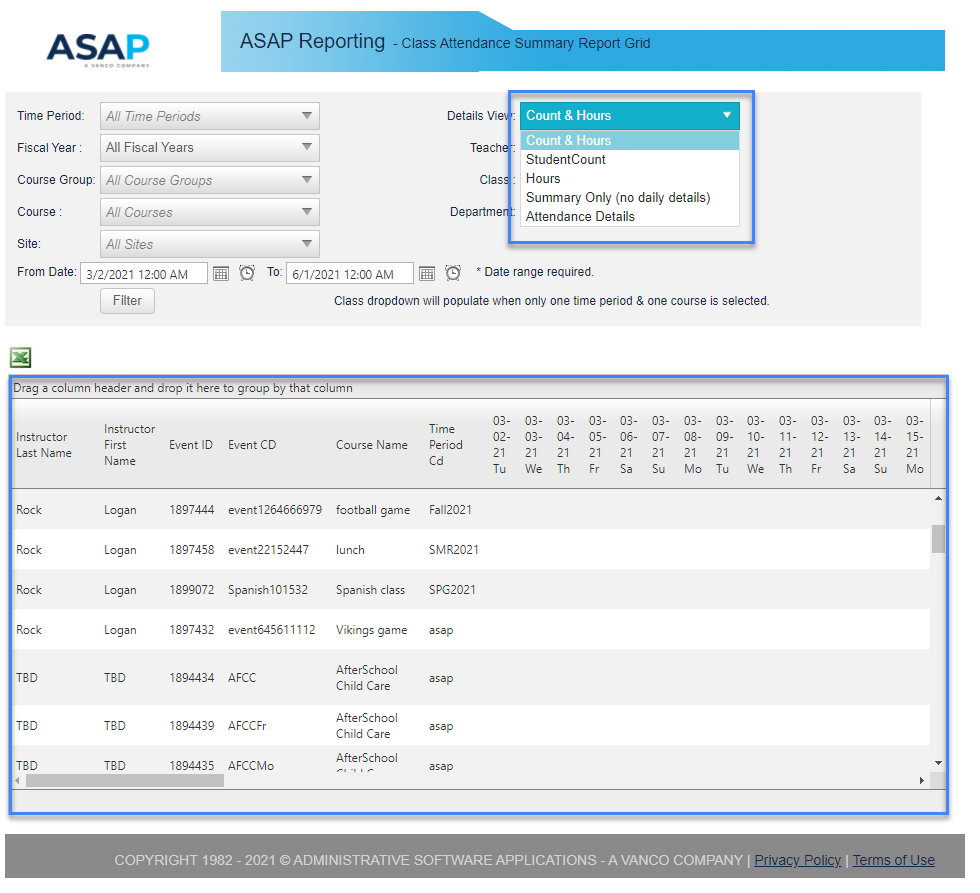980x893 pixels.
Task: Select Count & Hours option in list
Action: pos(629,141)
